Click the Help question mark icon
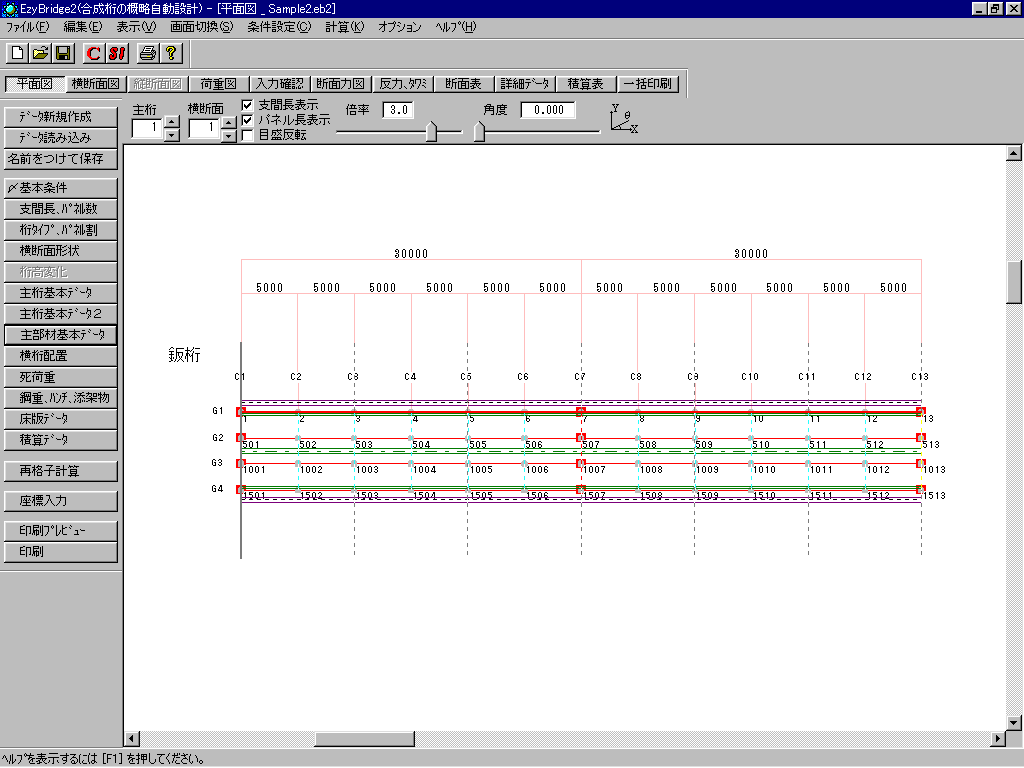Image resolution: width=1024 pixels, height=768 pixels. [x=171, y=53]
